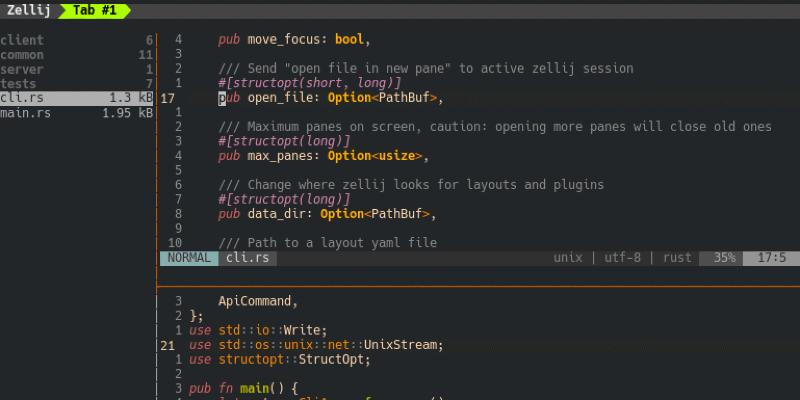Expand the common folder entry

(x=22, y=55)
